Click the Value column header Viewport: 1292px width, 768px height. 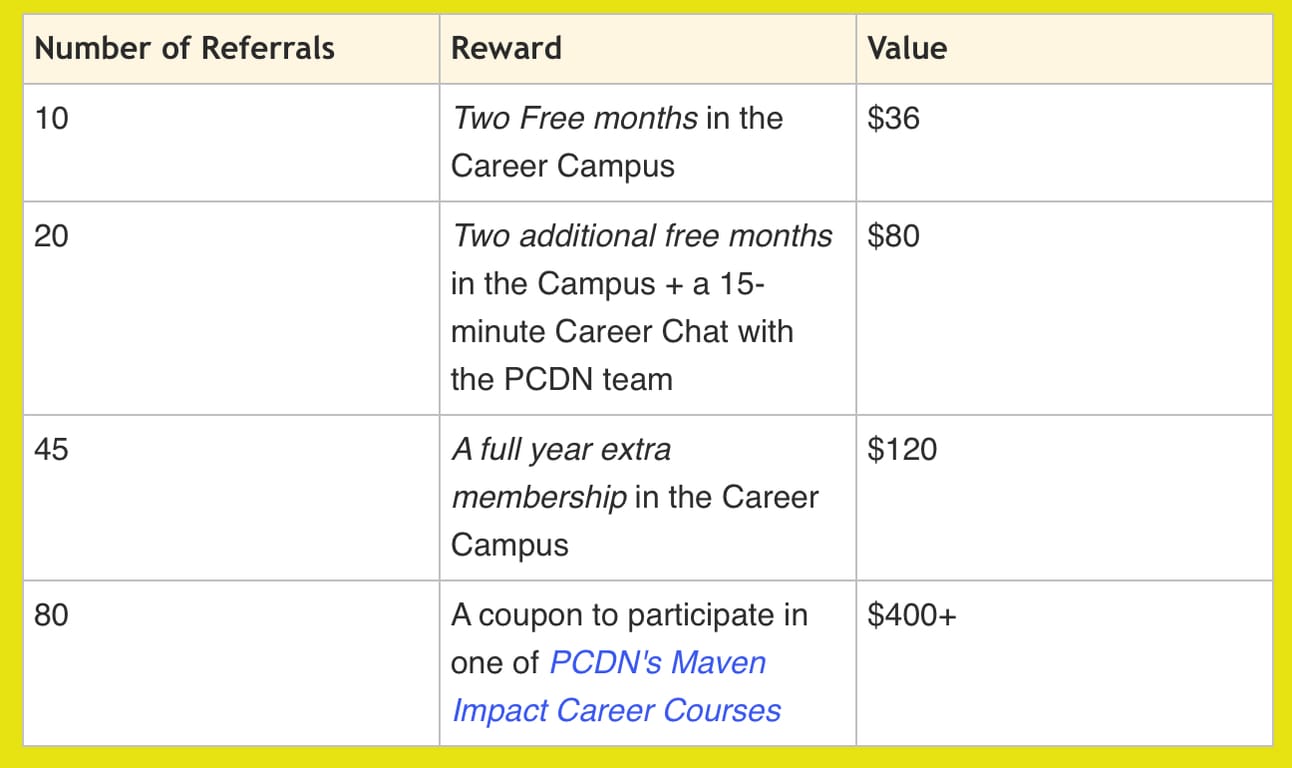907,48
